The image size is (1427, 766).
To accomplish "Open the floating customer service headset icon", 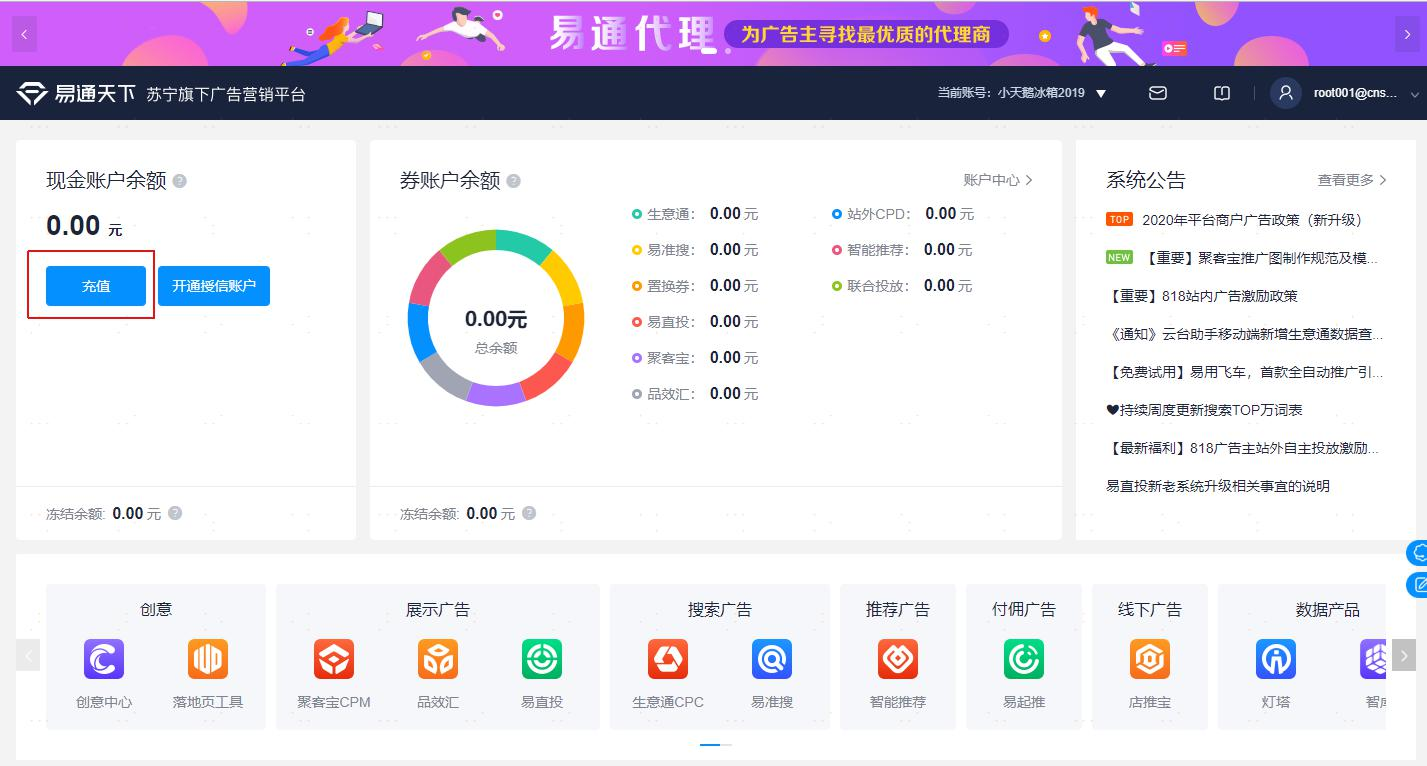I will [1417, 553].
